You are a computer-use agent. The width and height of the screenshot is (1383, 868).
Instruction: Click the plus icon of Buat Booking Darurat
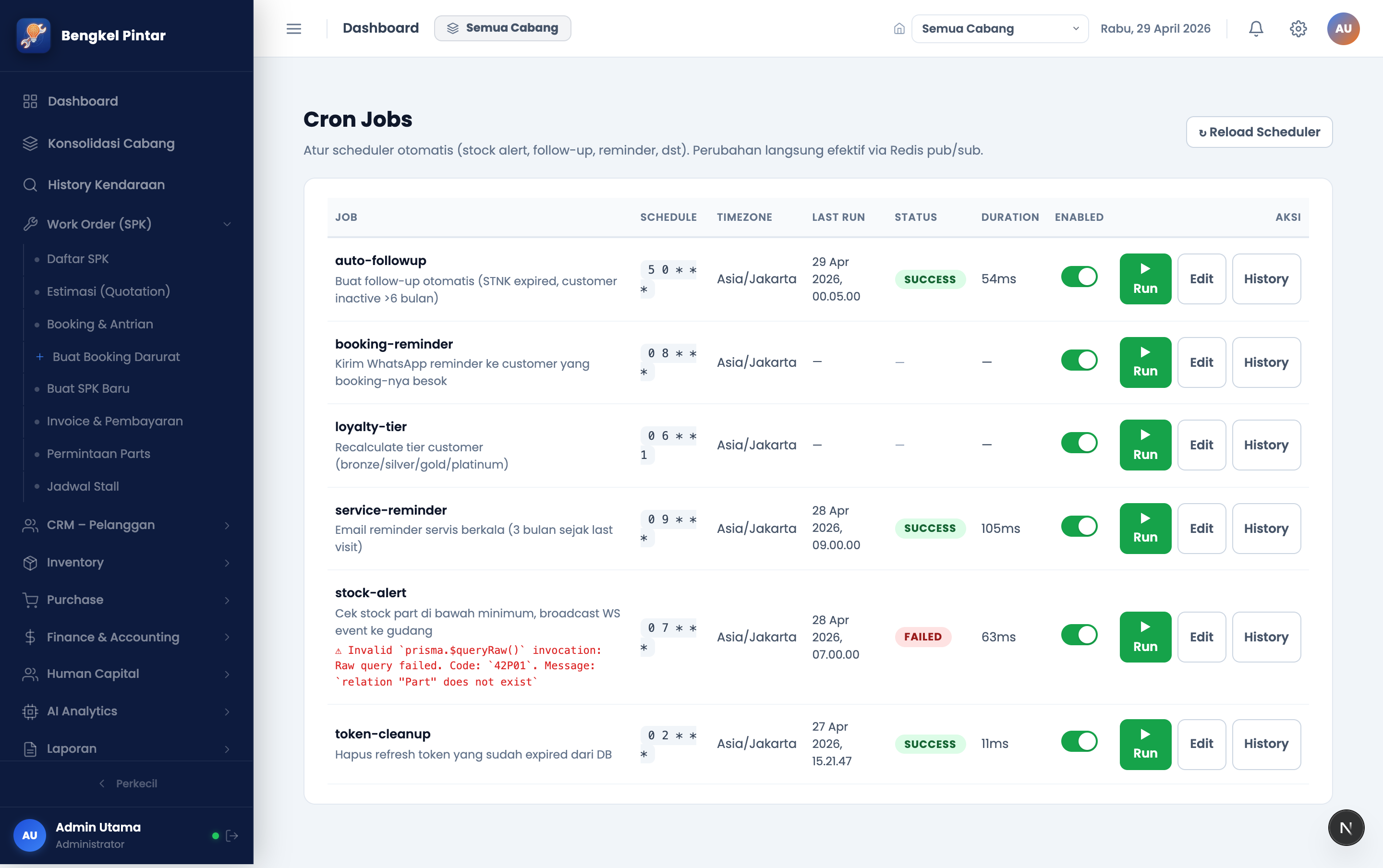[39, 357]
